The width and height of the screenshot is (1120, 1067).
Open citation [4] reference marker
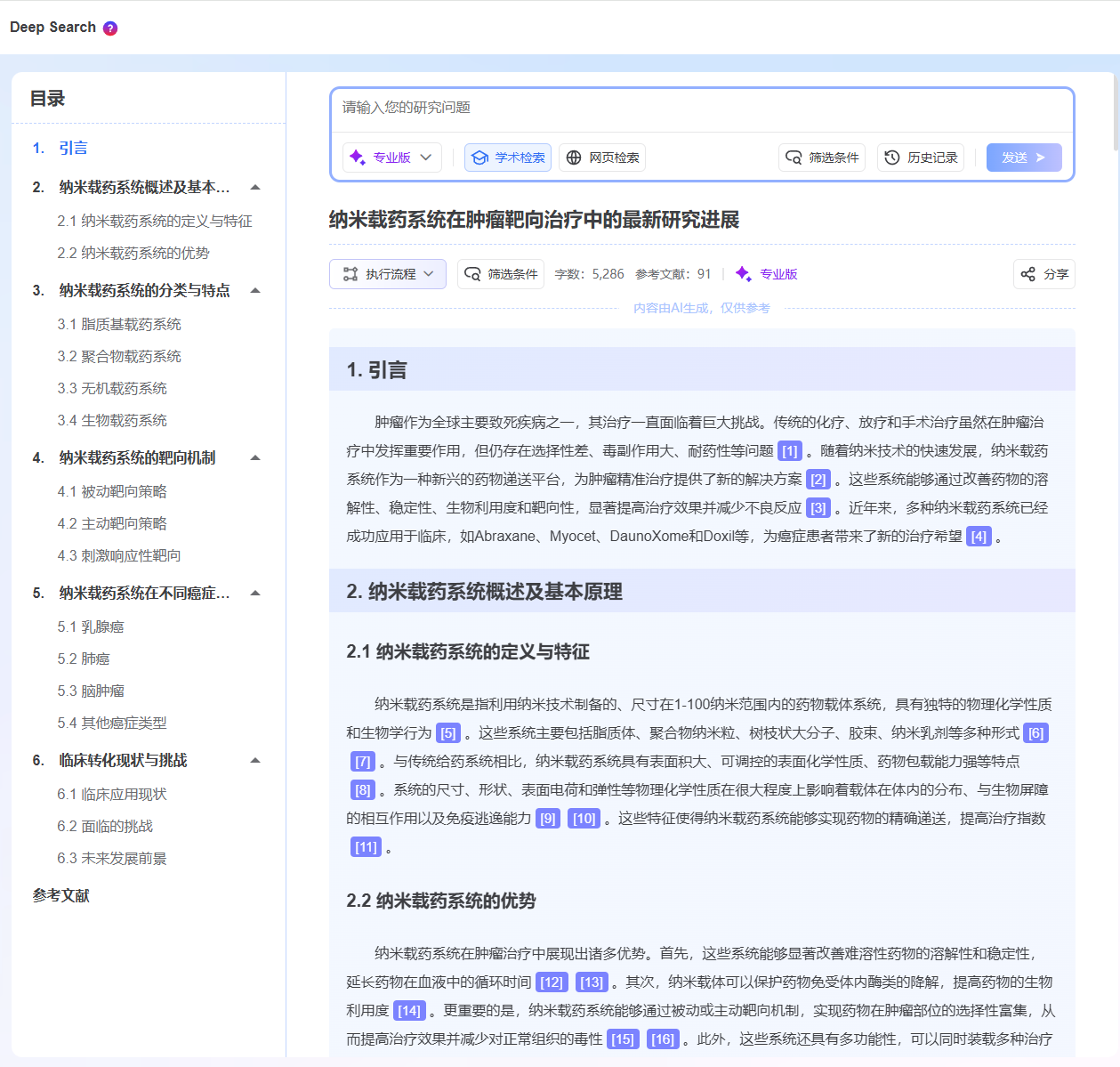(979, 537)
